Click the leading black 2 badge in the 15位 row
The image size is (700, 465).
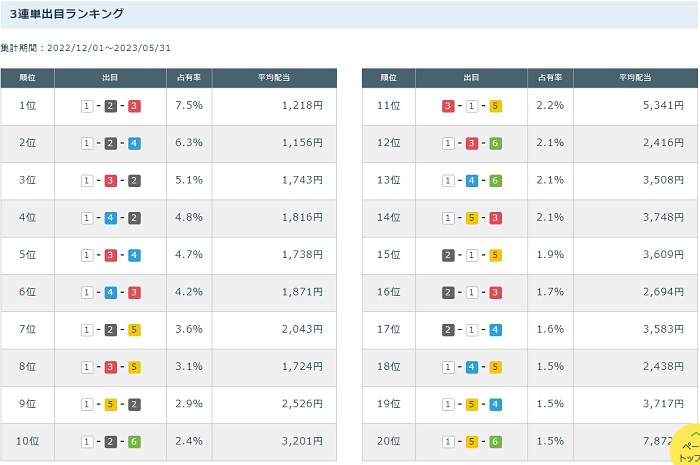pyautogui.click(x=448, y=255)
